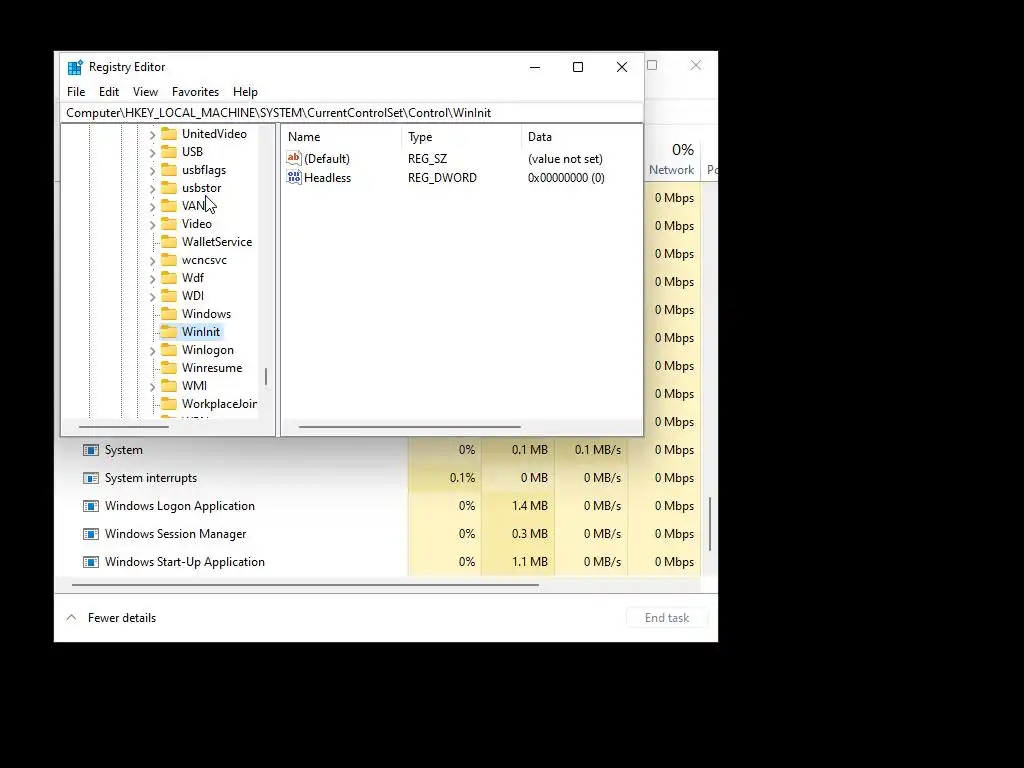Select the Winresume folder icon

169,368
